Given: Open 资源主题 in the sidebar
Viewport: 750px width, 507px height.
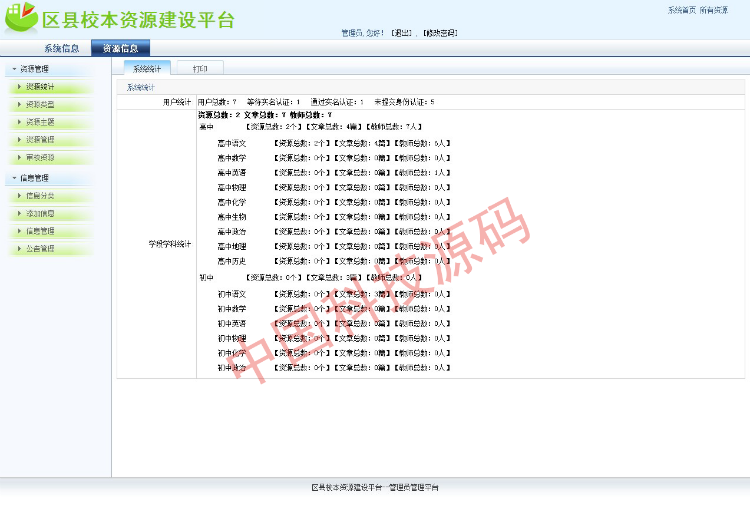Looking at the screenshot, I should click(51, 122).
